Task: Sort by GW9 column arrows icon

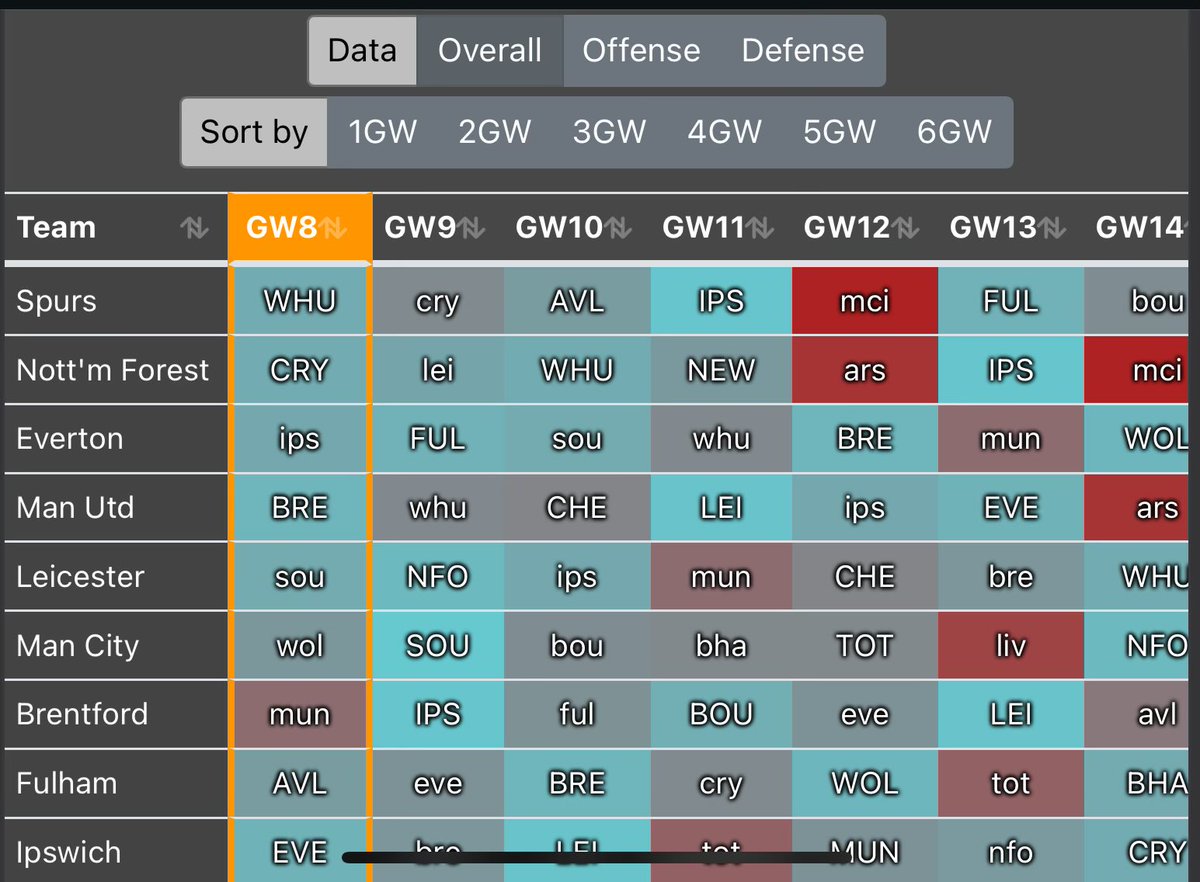Action: point(472,228)
